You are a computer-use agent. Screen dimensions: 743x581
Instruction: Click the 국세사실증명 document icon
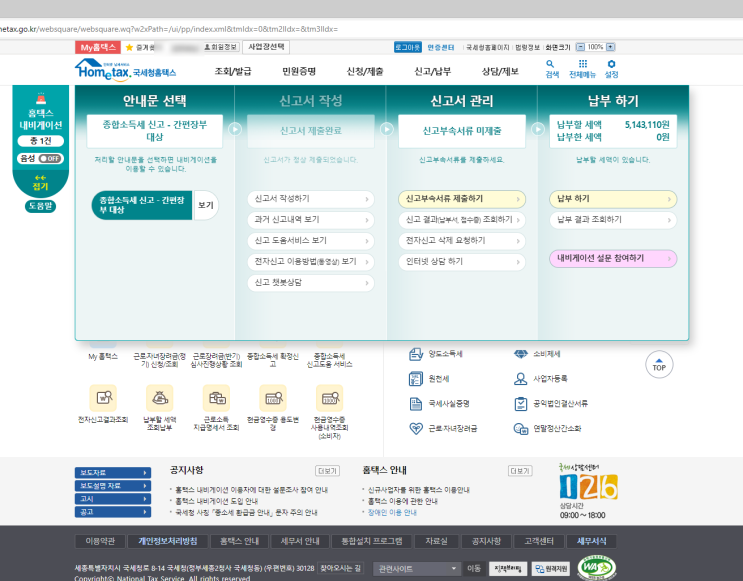pos(416,404)
